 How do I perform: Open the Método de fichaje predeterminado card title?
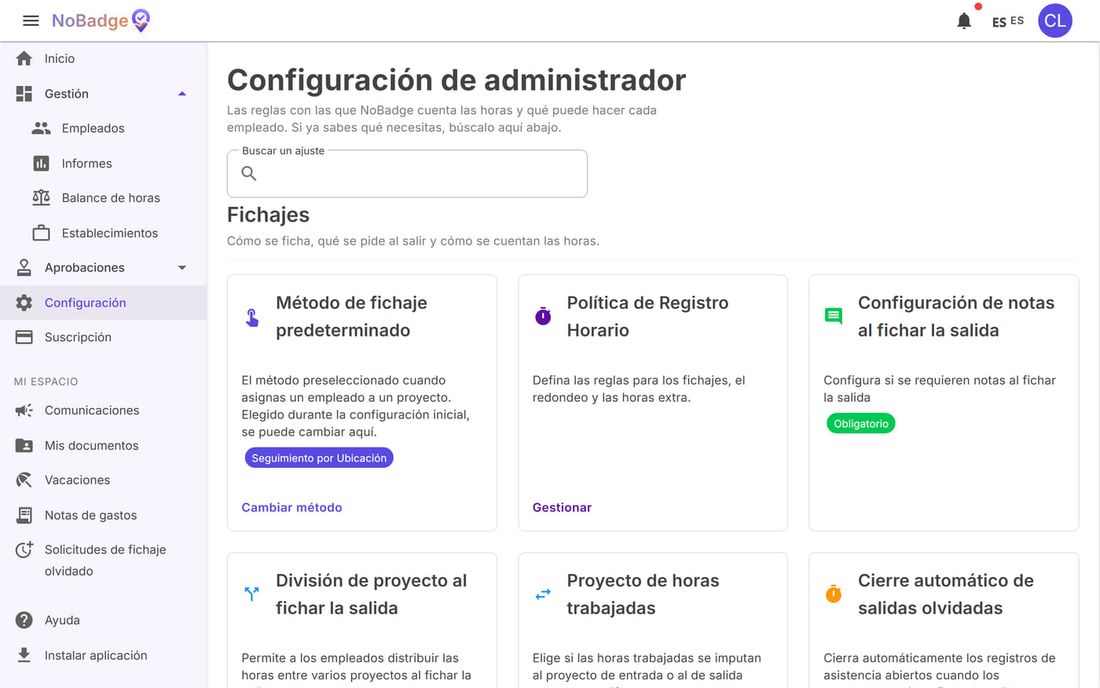(x=351, y=316)
